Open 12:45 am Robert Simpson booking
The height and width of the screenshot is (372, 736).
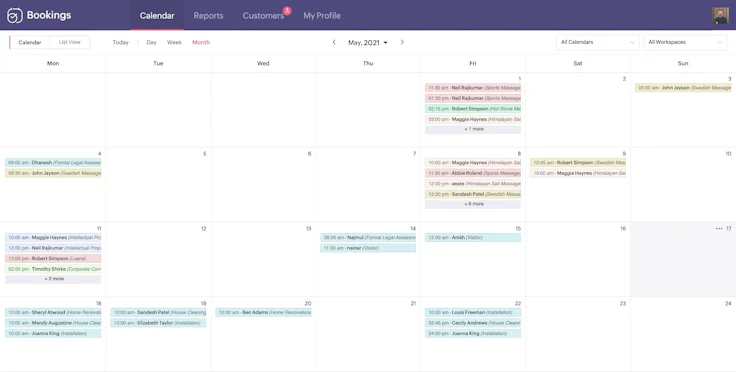(x=578, y=163)
